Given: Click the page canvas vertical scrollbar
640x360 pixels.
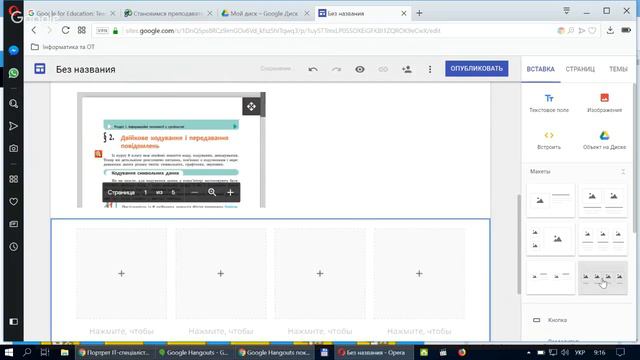Looking at the screenshot, I should (519, 244).
